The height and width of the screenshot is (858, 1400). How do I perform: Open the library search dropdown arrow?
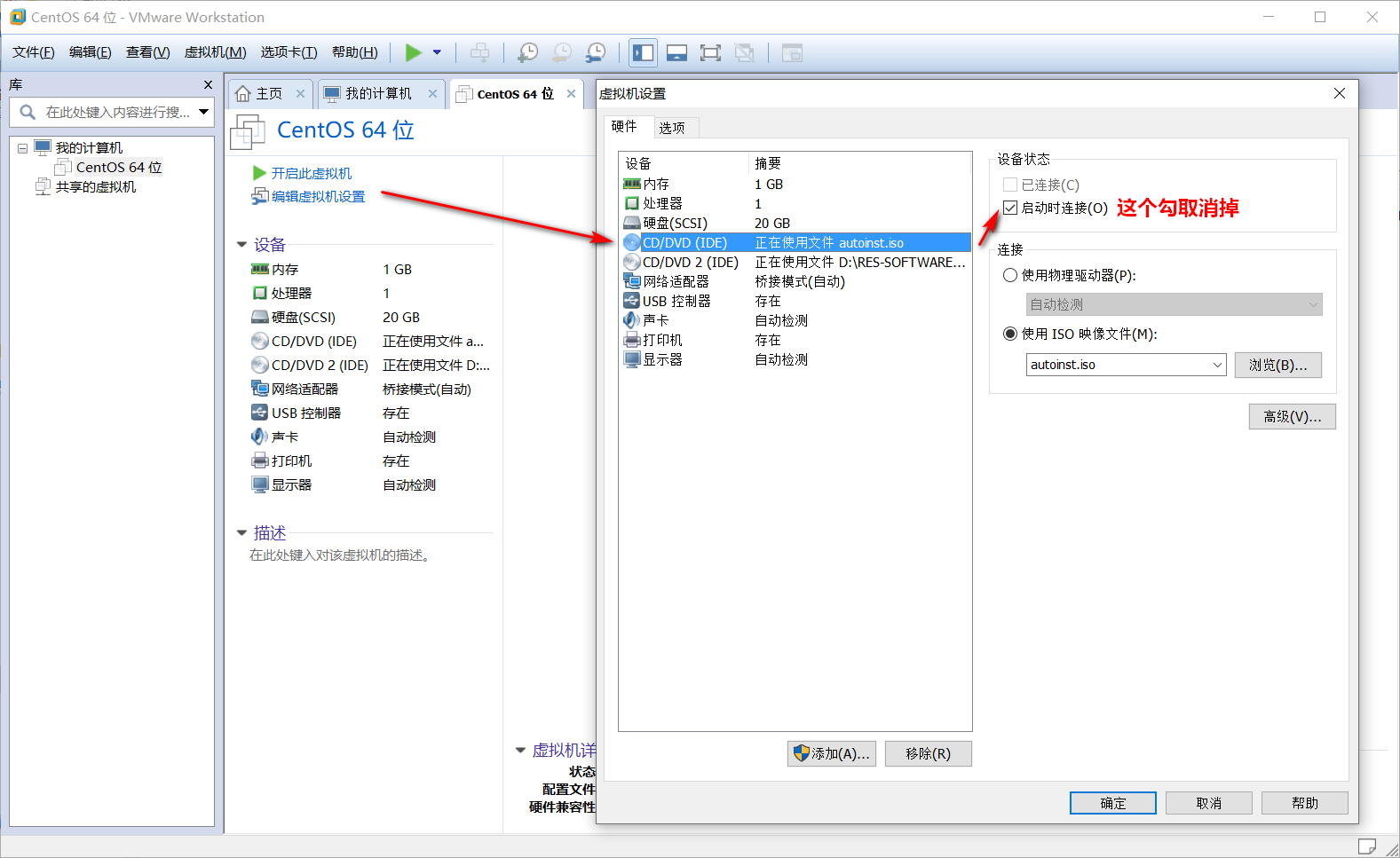[x=204, y=112]
